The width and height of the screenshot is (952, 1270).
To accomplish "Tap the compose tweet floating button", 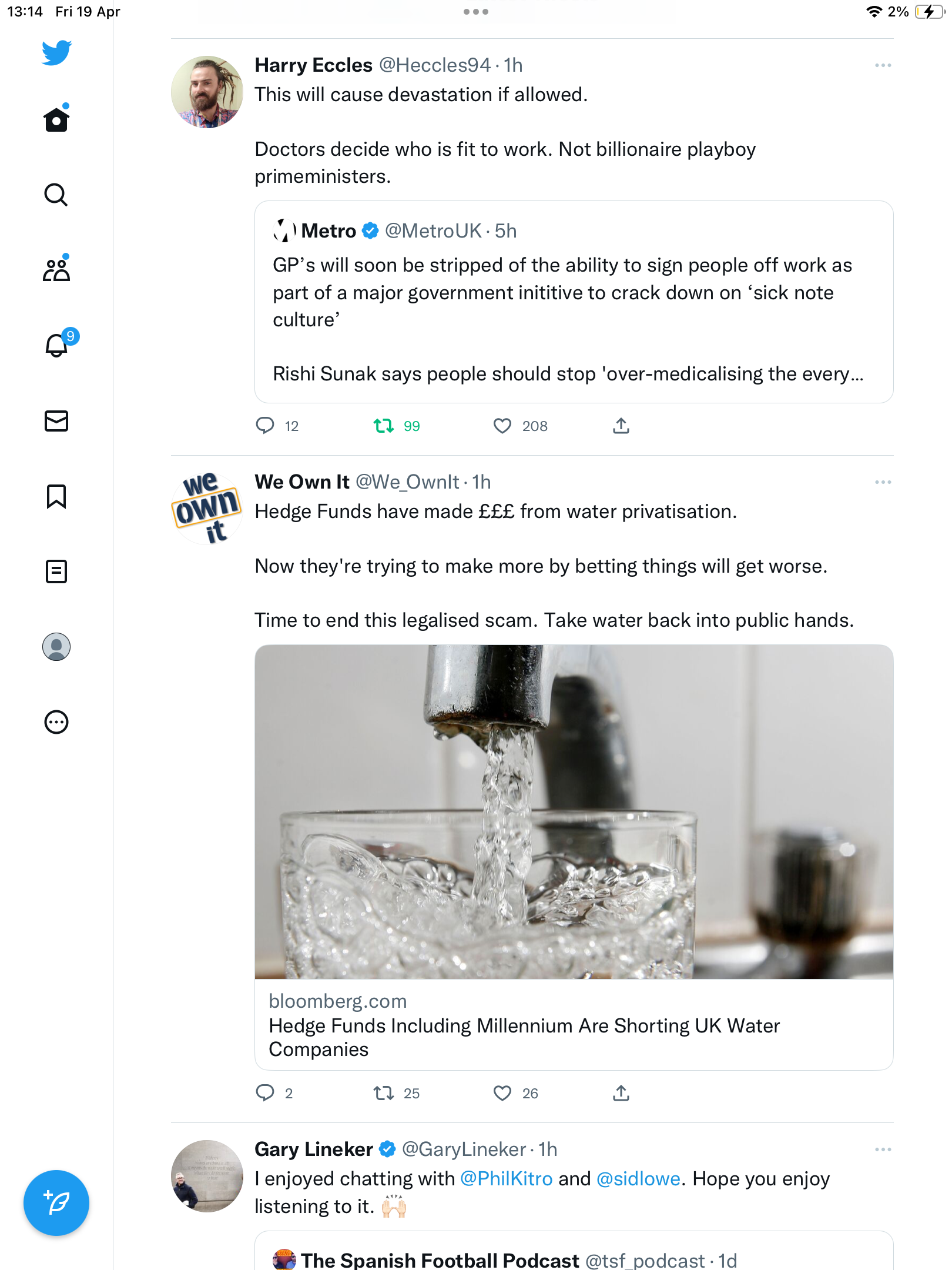I will coord(56,1203).
